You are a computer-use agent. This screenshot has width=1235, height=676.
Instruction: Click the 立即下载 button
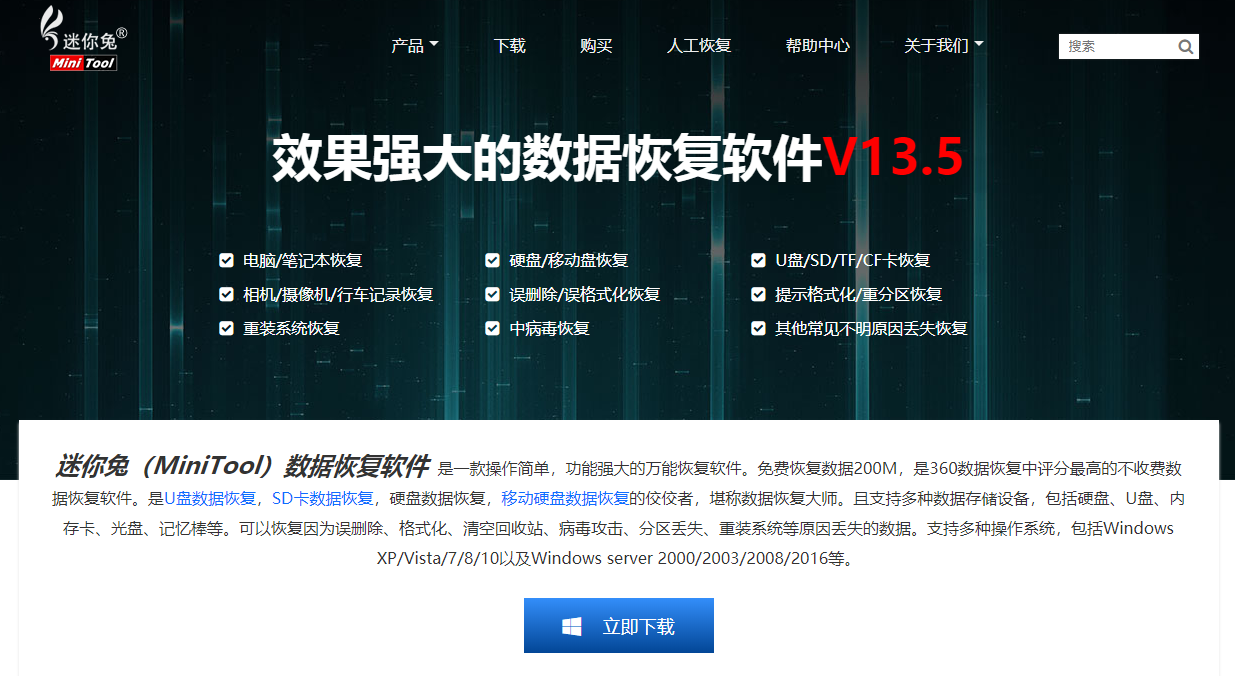pos(619,626)
